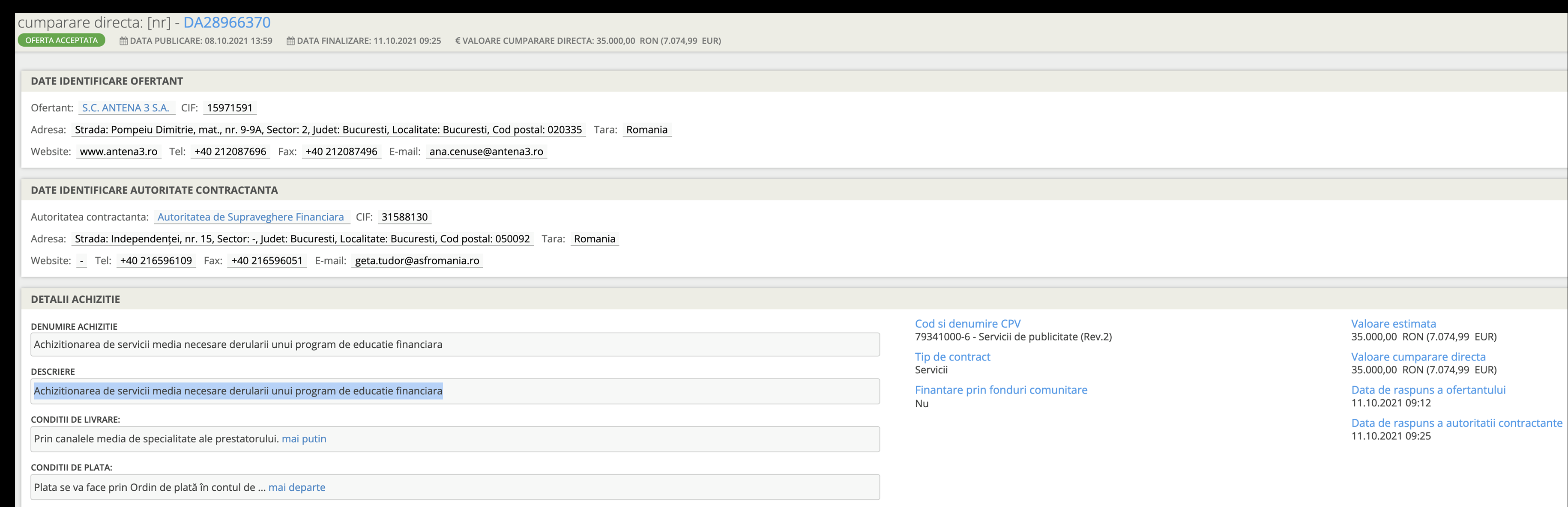Click the Oferta Acceptata status badge
The height and width of the screenshot is (507, 1568).
click(62, 40)
